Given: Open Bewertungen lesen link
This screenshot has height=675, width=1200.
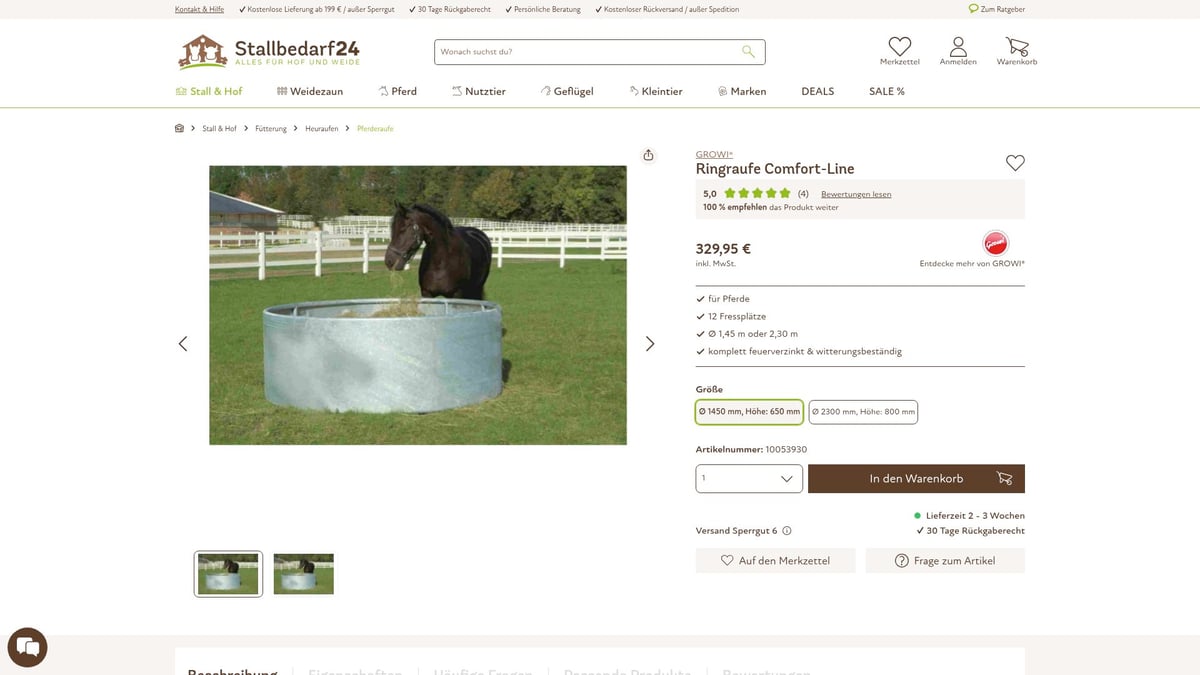Looking at the screenshot, I should click(x=856, y=194).
